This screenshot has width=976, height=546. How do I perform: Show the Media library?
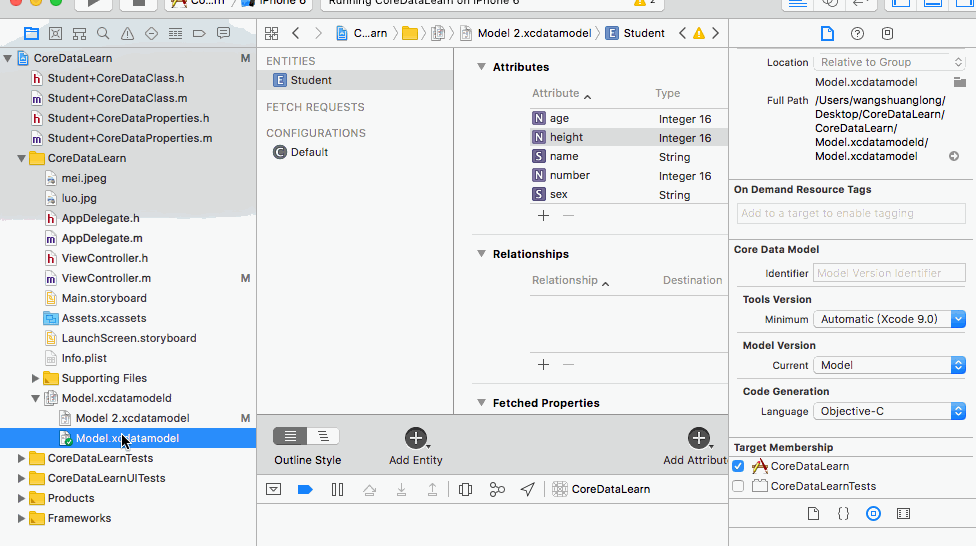(903, 514)
